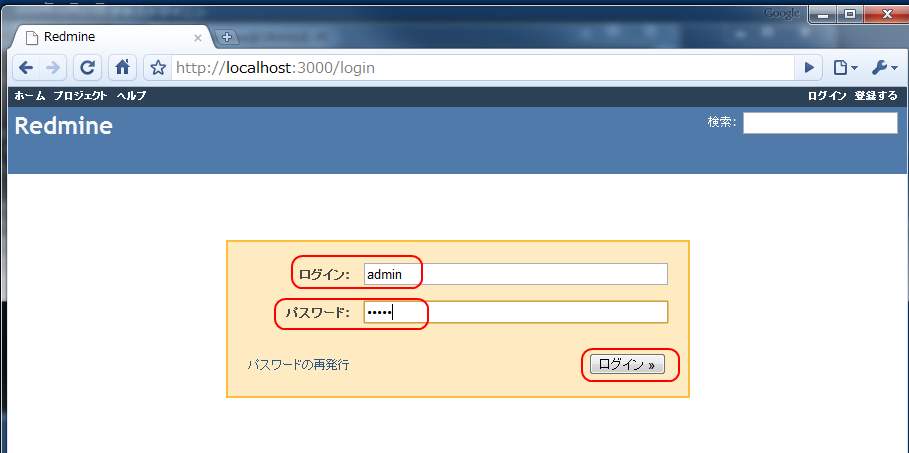Click into the パスワード password field
909x453 pixels.
(x=515, y=312)
